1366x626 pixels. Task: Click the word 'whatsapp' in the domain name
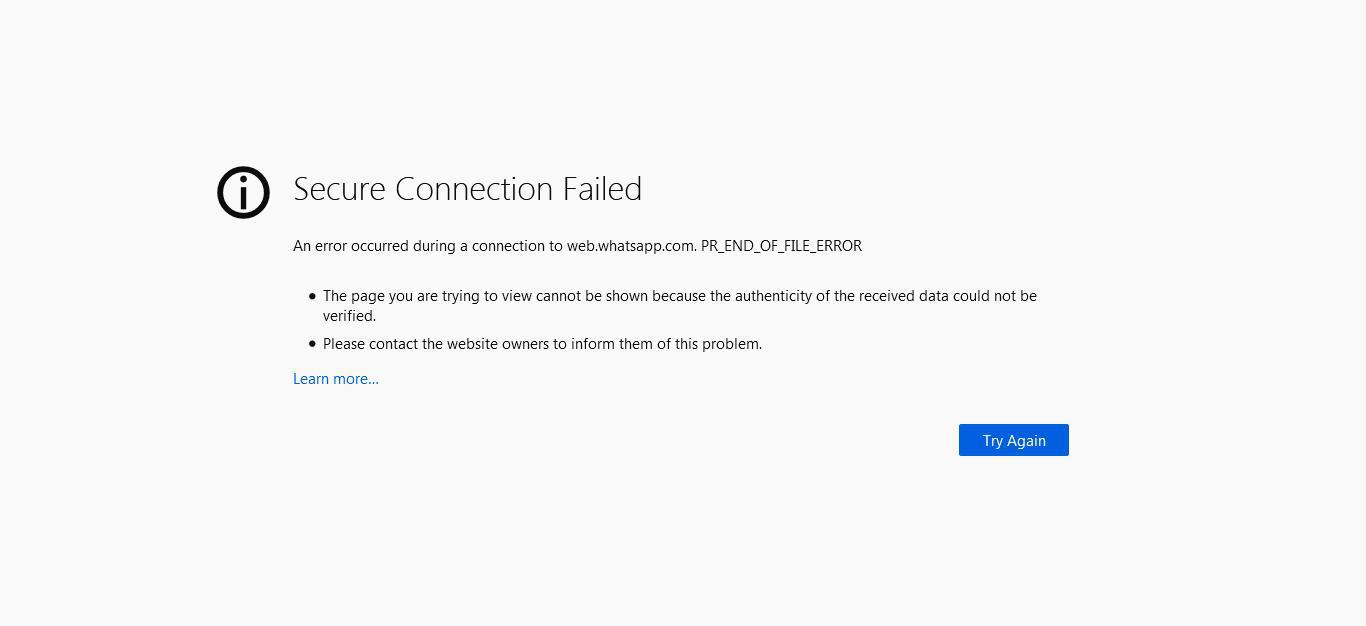634,246
